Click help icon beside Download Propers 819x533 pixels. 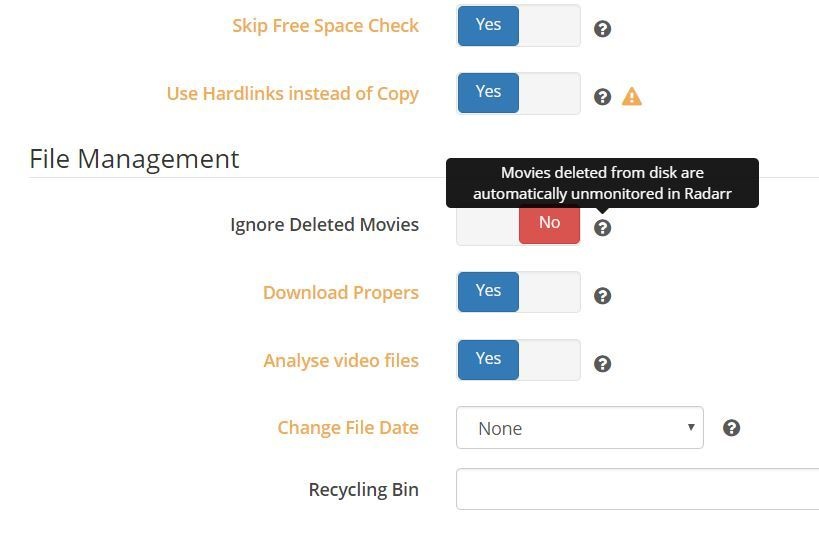(602, 296)
